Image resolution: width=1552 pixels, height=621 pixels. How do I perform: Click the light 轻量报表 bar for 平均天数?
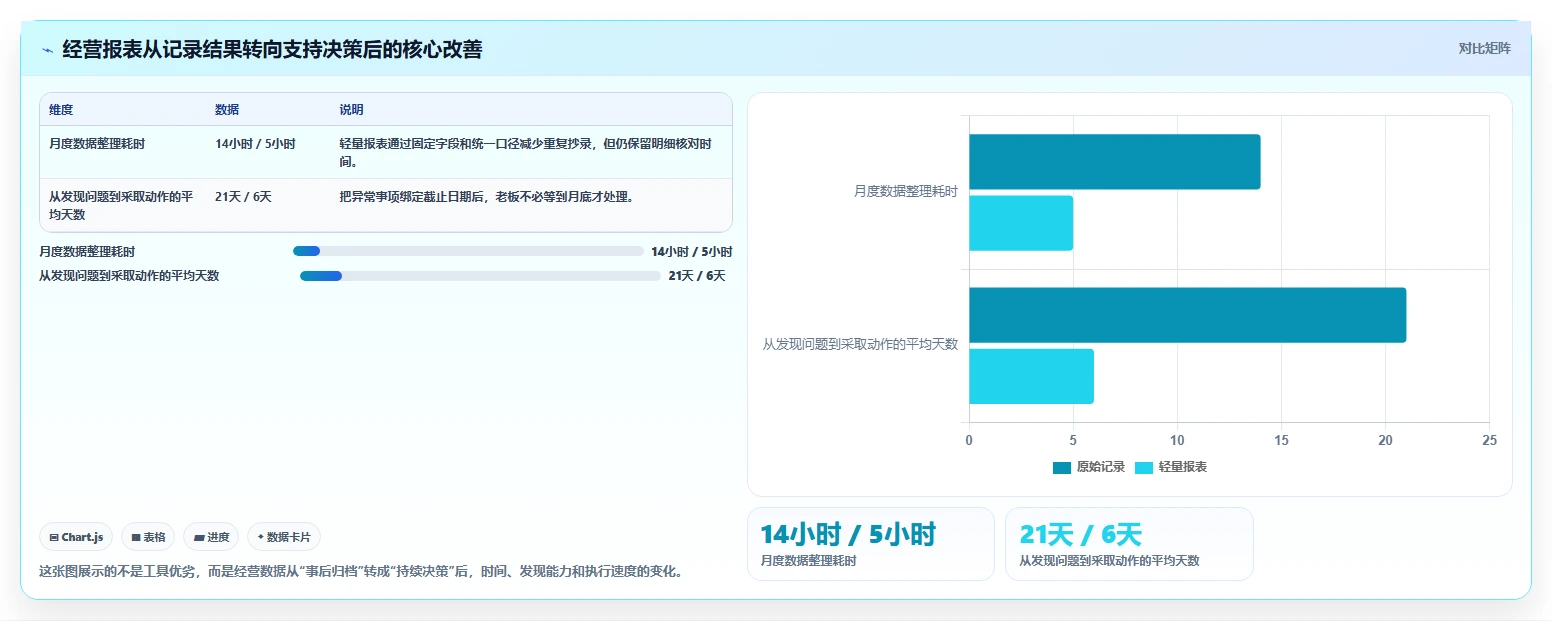[x=1031, y=376]
